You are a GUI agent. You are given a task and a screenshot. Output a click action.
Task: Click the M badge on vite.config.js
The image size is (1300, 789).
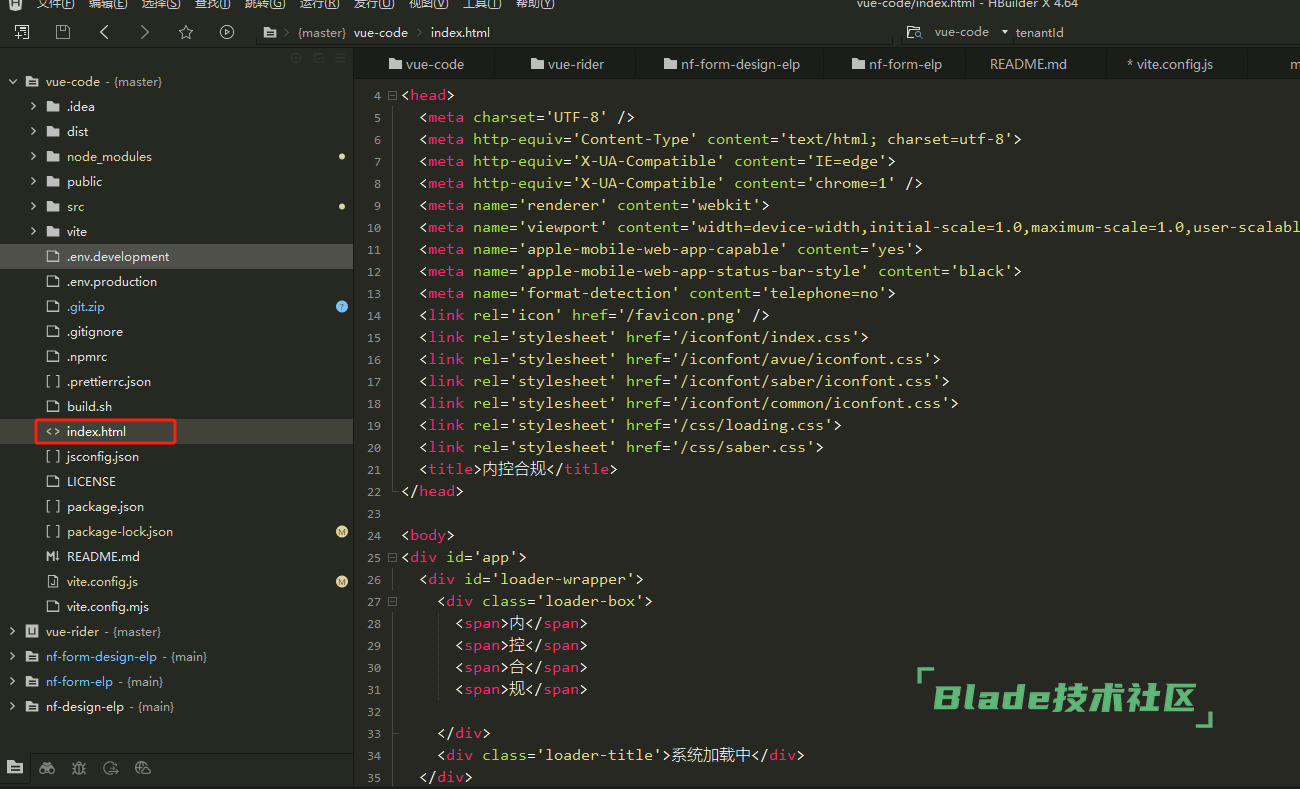click(x=342, y=582)
